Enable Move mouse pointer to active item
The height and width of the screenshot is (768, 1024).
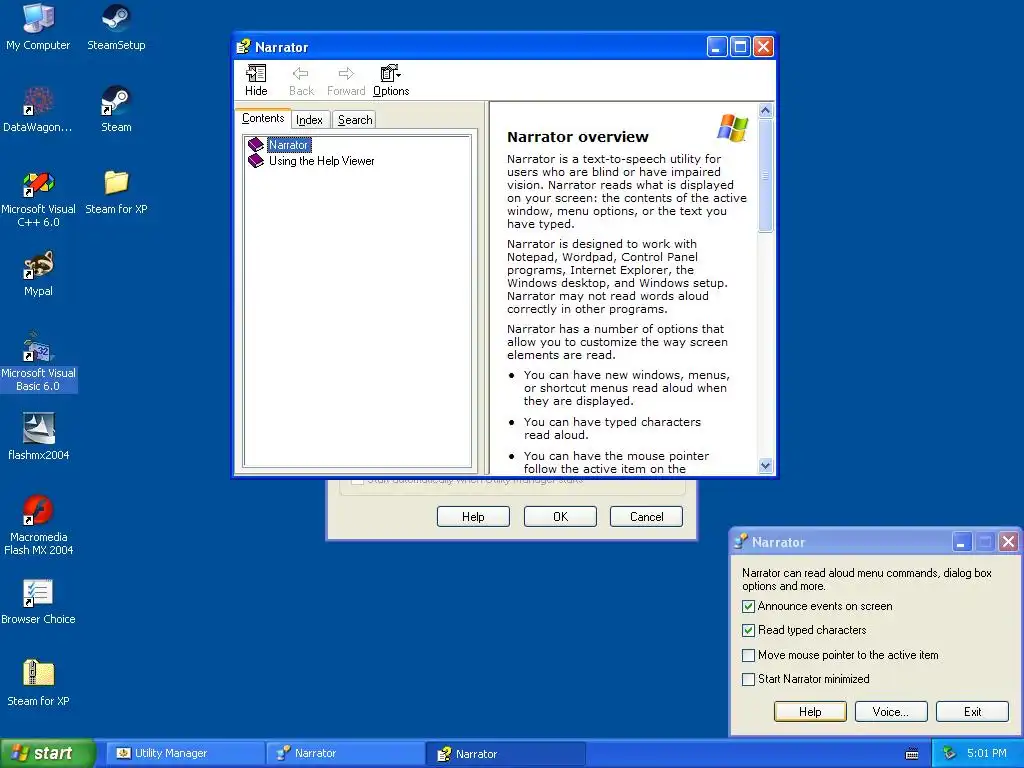(748, 655)
